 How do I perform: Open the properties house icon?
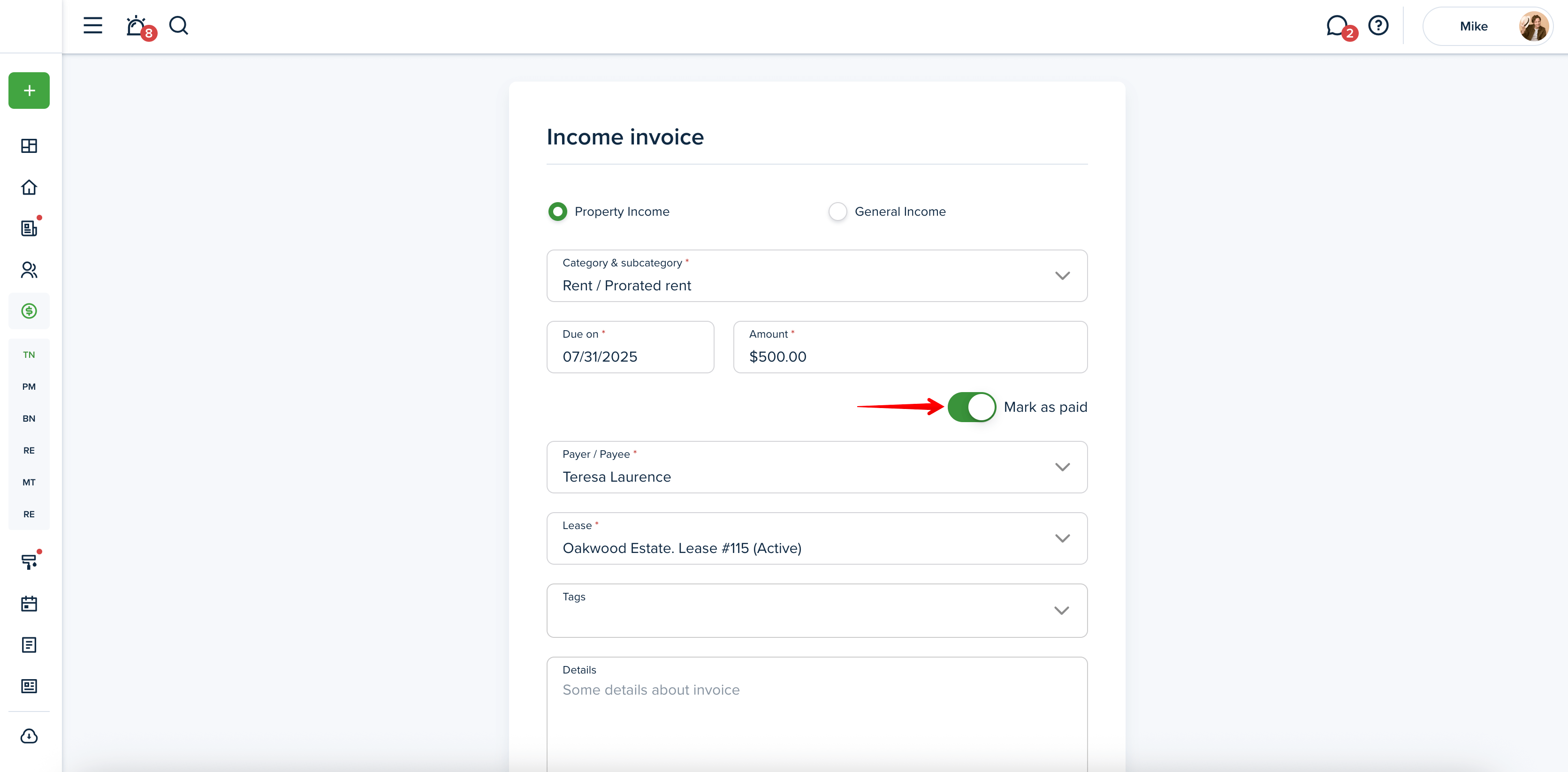tap(29, 187)
